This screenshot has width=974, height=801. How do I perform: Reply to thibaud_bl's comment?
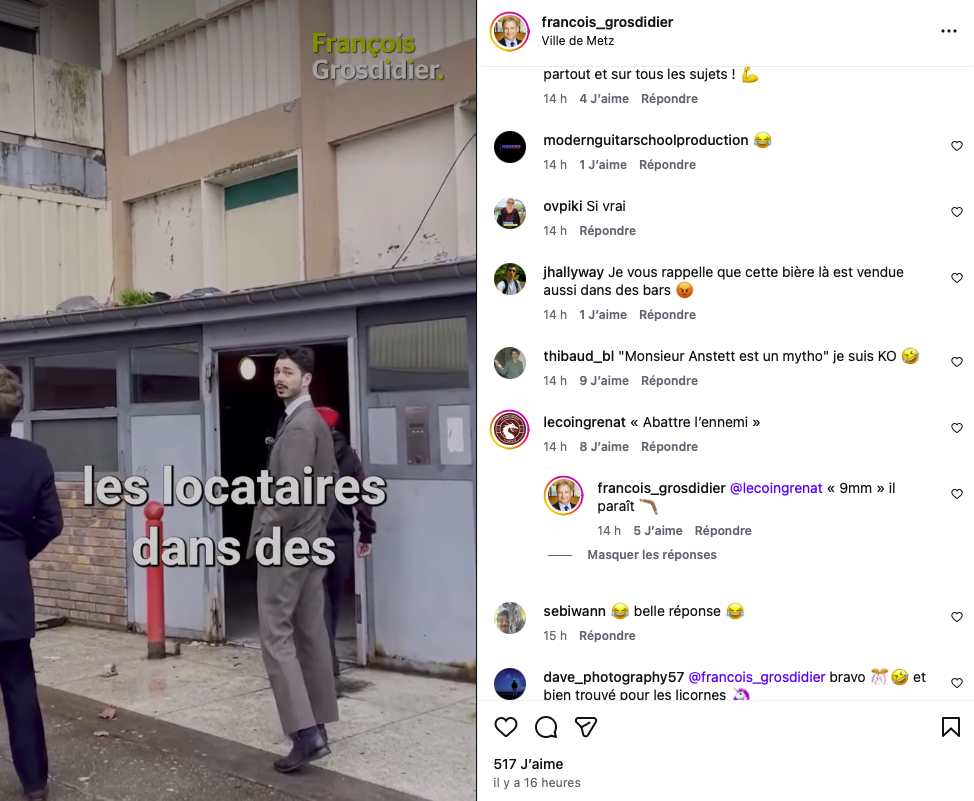click(x=669, y=380)
